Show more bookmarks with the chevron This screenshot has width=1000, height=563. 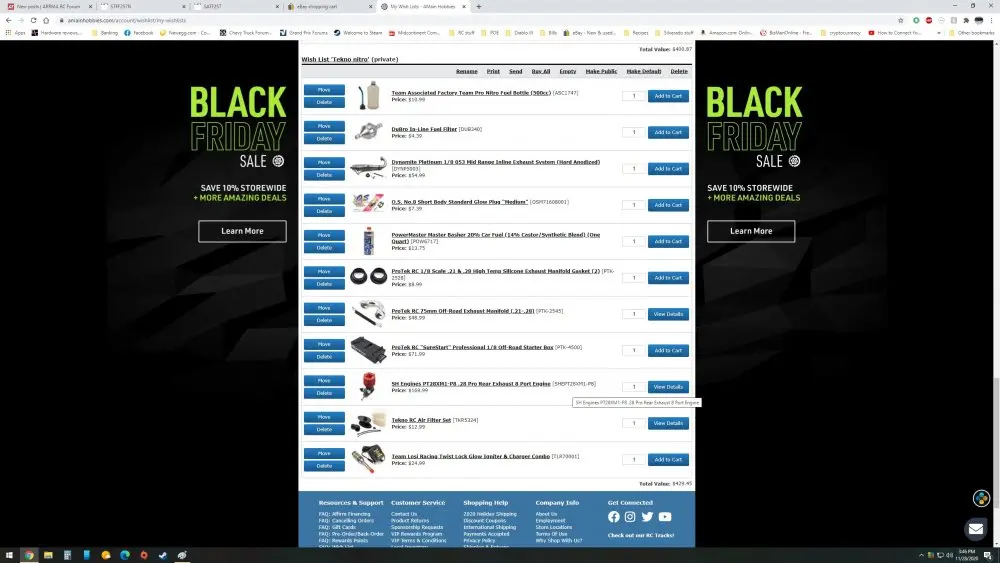coord(939,33)
